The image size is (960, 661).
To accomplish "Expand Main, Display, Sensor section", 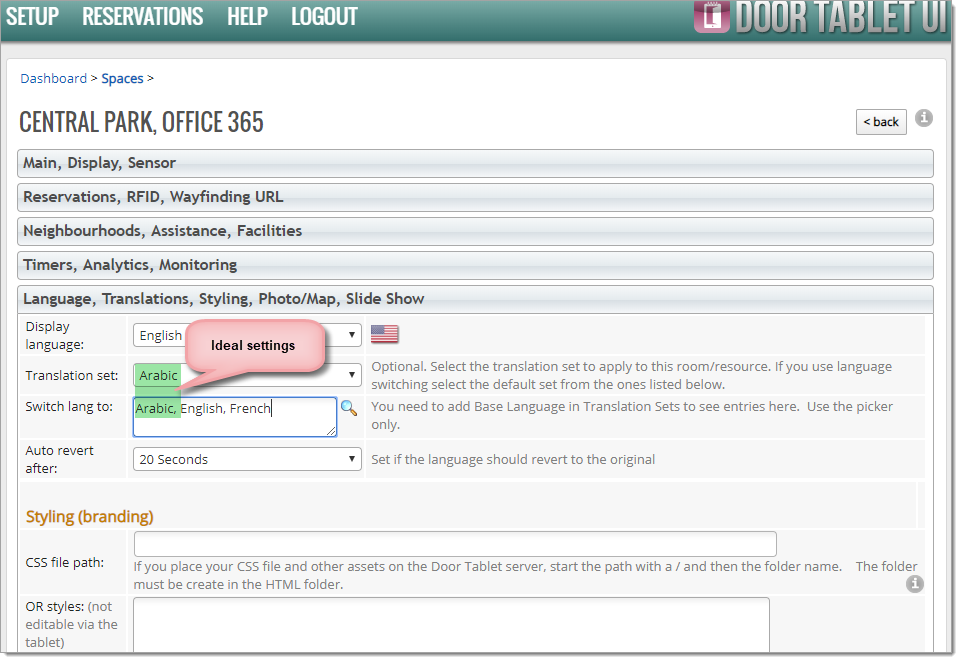I will pos(475,163).
